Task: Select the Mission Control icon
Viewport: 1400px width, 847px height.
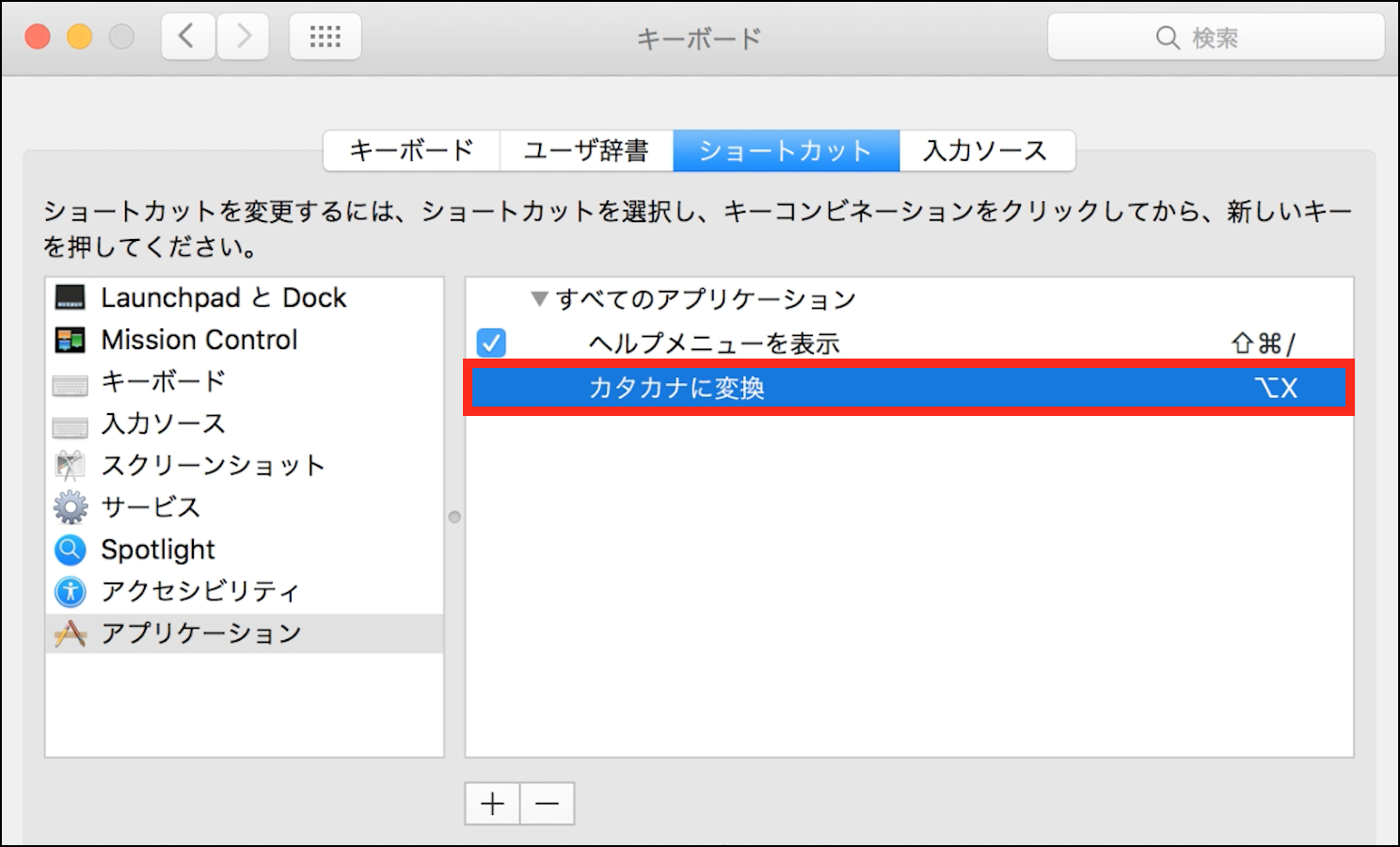Action: pyautogui.click(x=71, y=340)
